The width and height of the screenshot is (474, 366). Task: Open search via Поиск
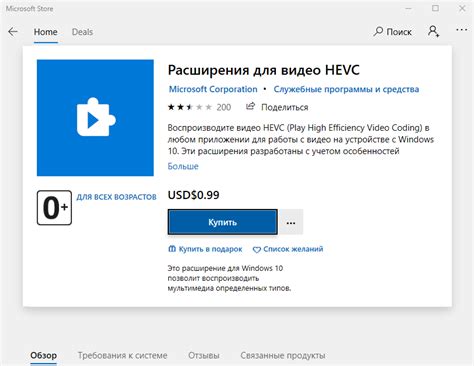[393, 32]
